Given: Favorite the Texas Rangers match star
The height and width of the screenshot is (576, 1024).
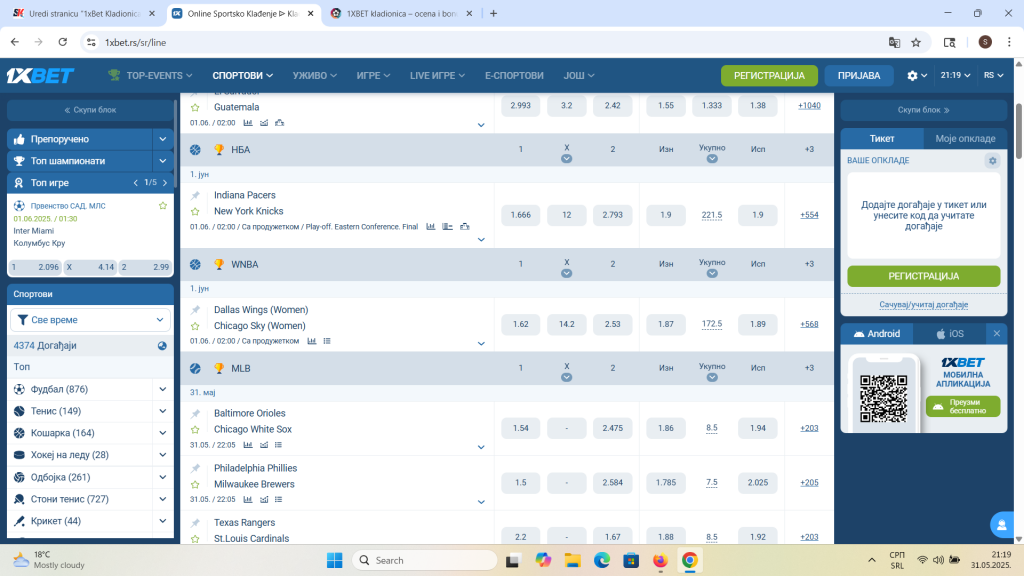Looking at the screenshot, I should point(195,539).
